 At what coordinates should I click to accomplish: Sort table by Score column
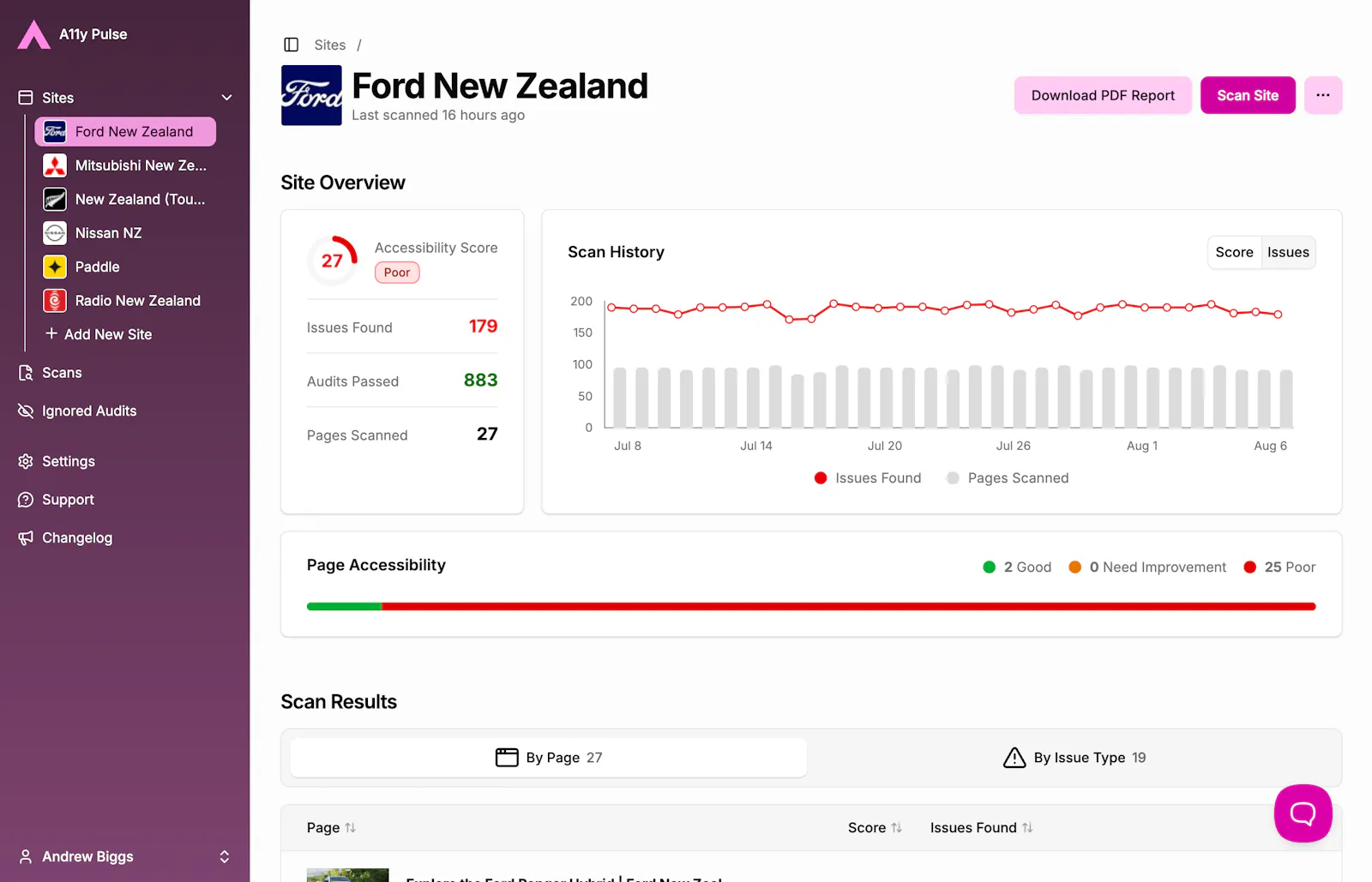[x=875, y=828]
